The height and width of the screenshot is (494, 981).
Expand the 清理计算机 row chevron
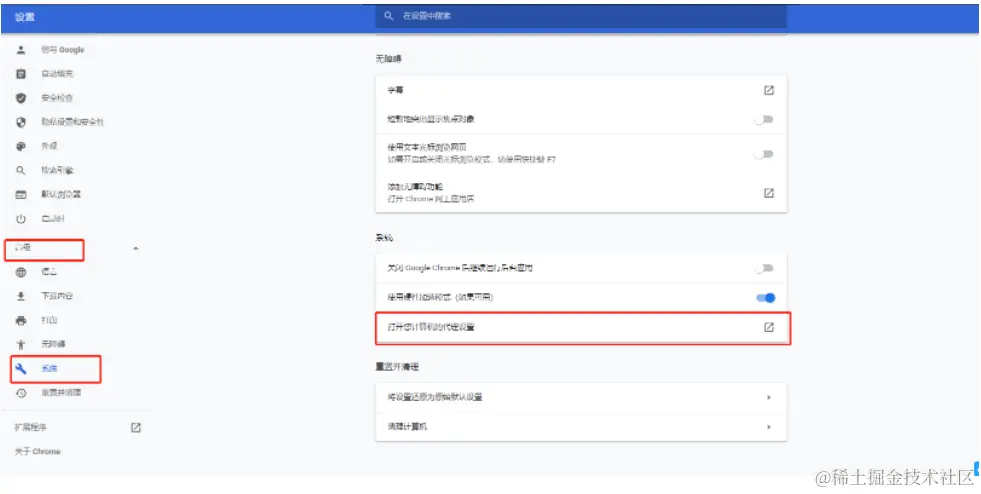769,427
